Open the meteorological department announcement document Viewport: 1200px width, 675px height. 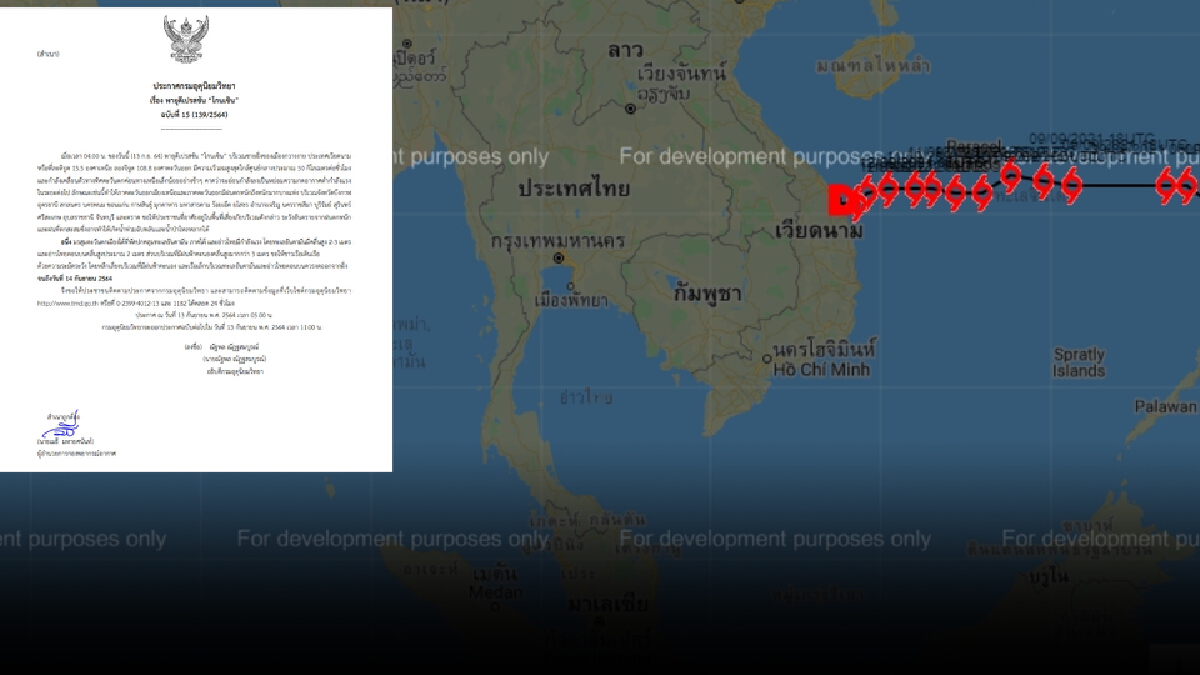coord(196,238)
